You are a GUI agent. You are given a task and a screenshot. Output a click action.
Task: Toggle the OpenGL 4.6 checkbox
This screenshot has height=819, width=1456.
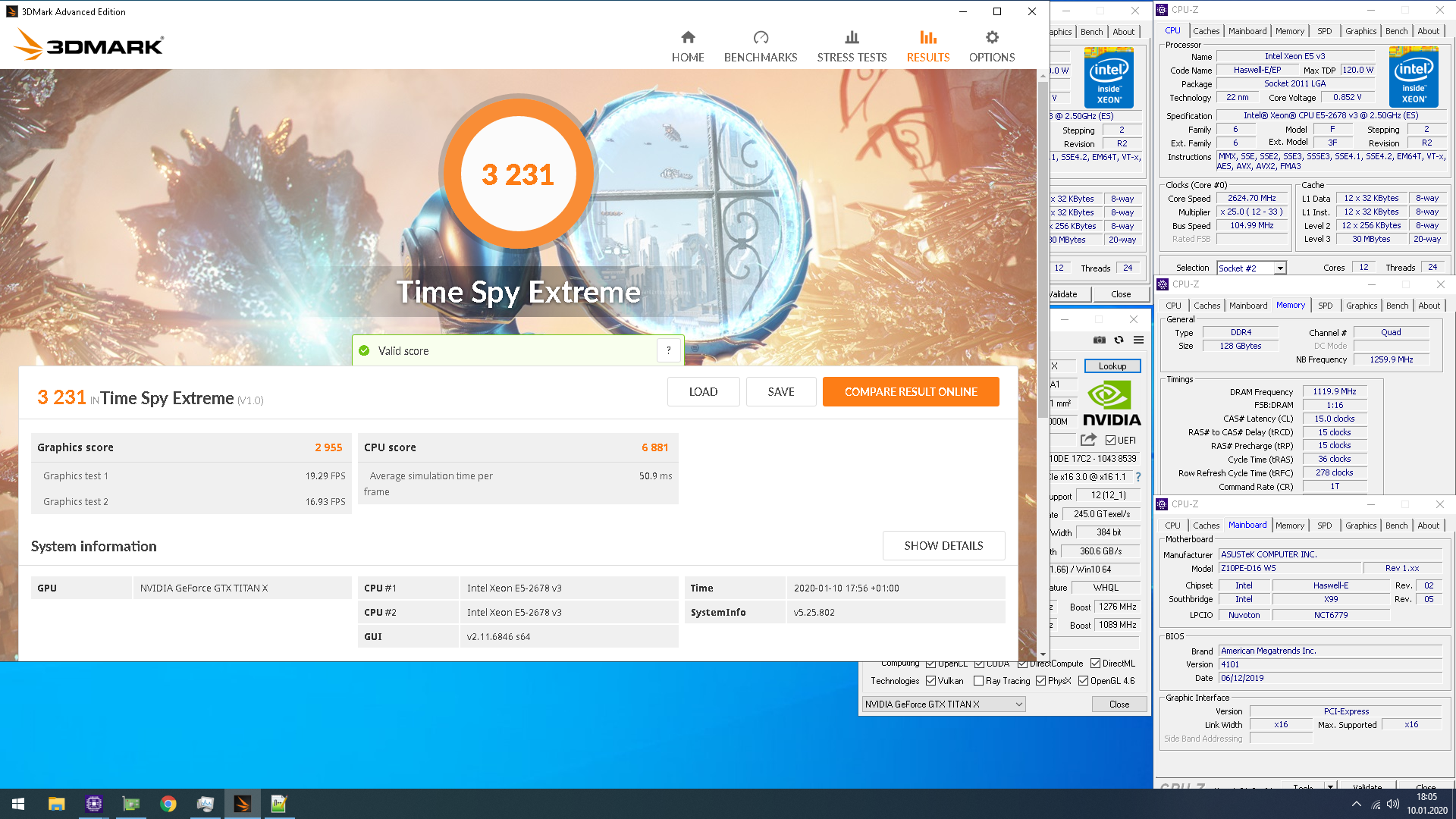(1083, 681)
